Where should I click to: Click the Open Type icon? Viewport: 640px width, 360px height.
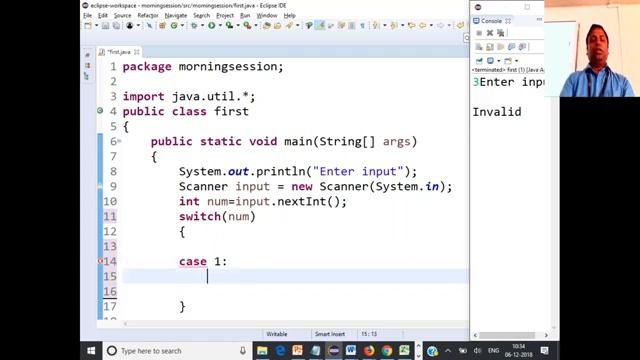tap(267, 26)
